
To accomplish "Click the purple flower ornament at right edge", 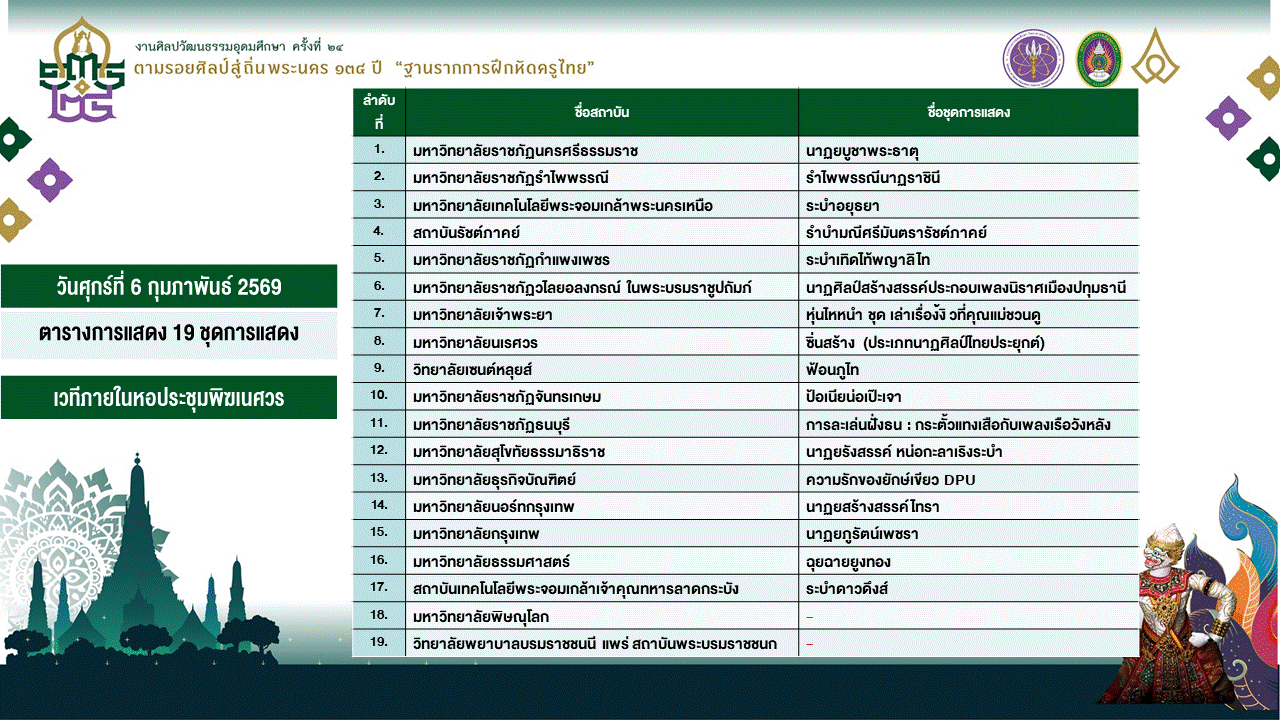I will click(x=1228, y=118).
